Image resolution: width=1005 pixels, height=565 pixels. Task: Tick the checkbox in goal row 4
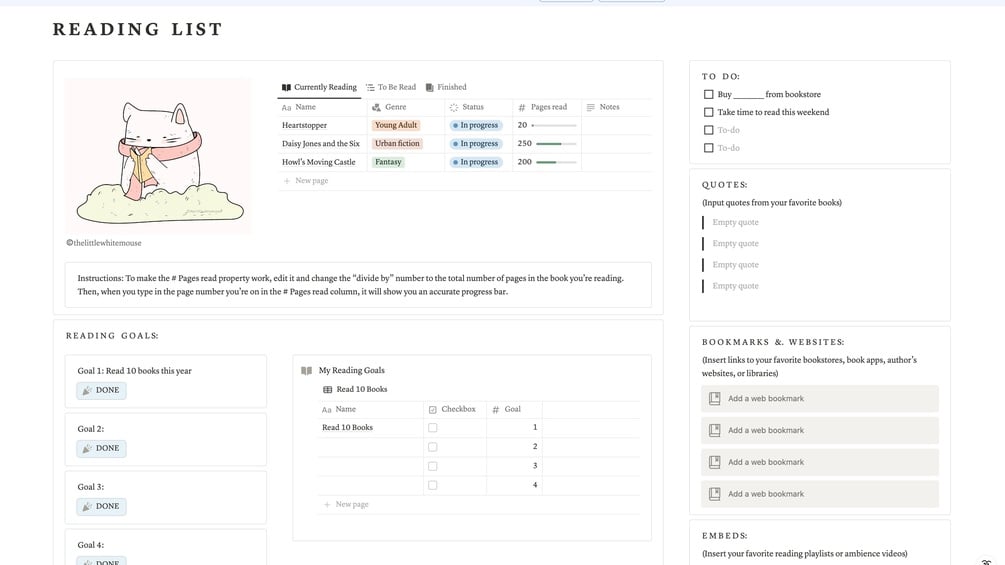[x=433, y=485]
